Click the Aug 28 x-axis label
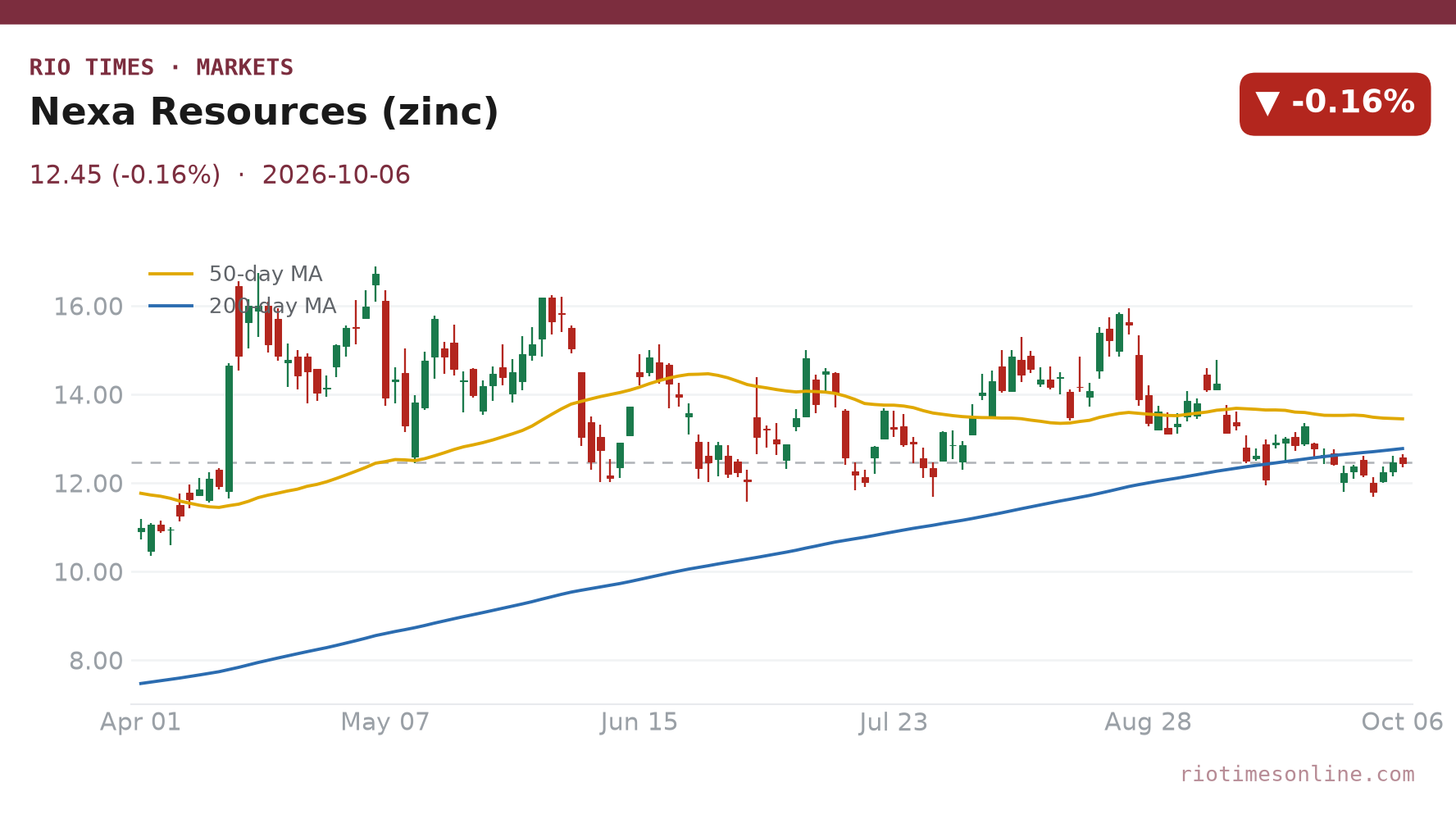The width and height of the screenshot is (1456, 819). 1148,722
